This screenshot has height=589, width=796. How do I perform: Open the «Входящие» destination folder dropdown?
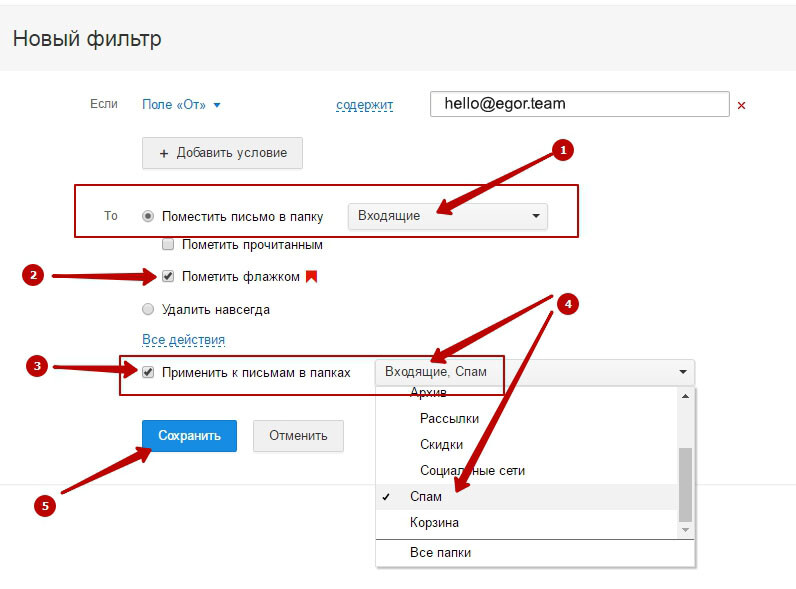click(x=448, y=216)
